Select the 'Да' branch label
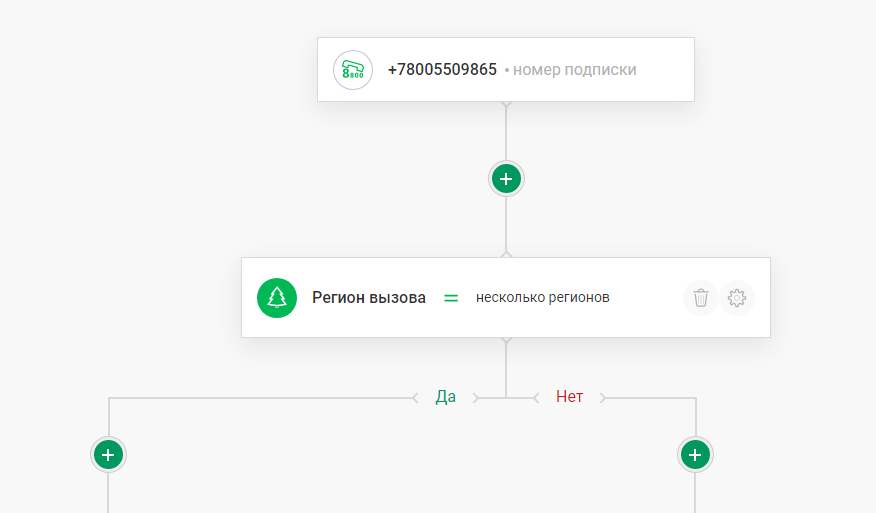 pyautogui.click(x=446, y=397)
